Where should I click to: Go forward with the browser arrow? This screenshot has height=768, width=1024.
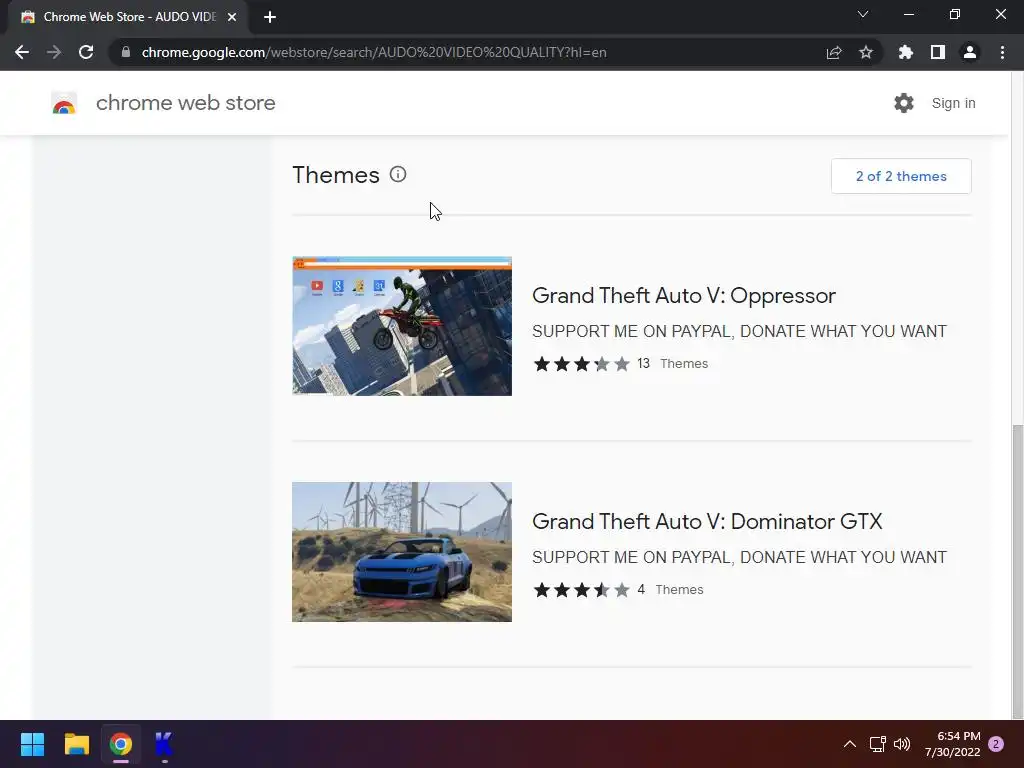point(54,52)
